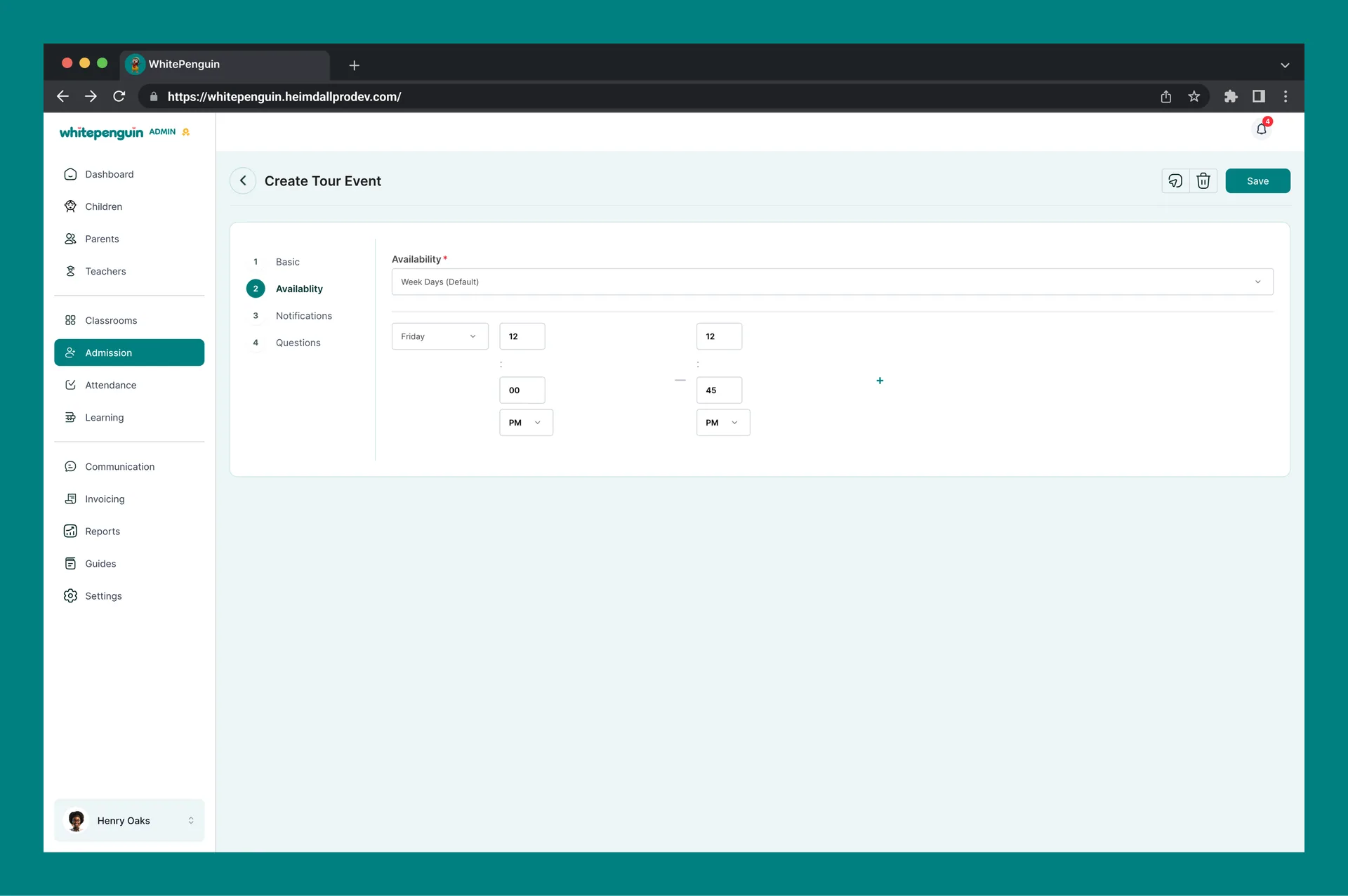Go to step 3 Notifications
Viewport: 1348px width, 896px height.
point(303,316)
